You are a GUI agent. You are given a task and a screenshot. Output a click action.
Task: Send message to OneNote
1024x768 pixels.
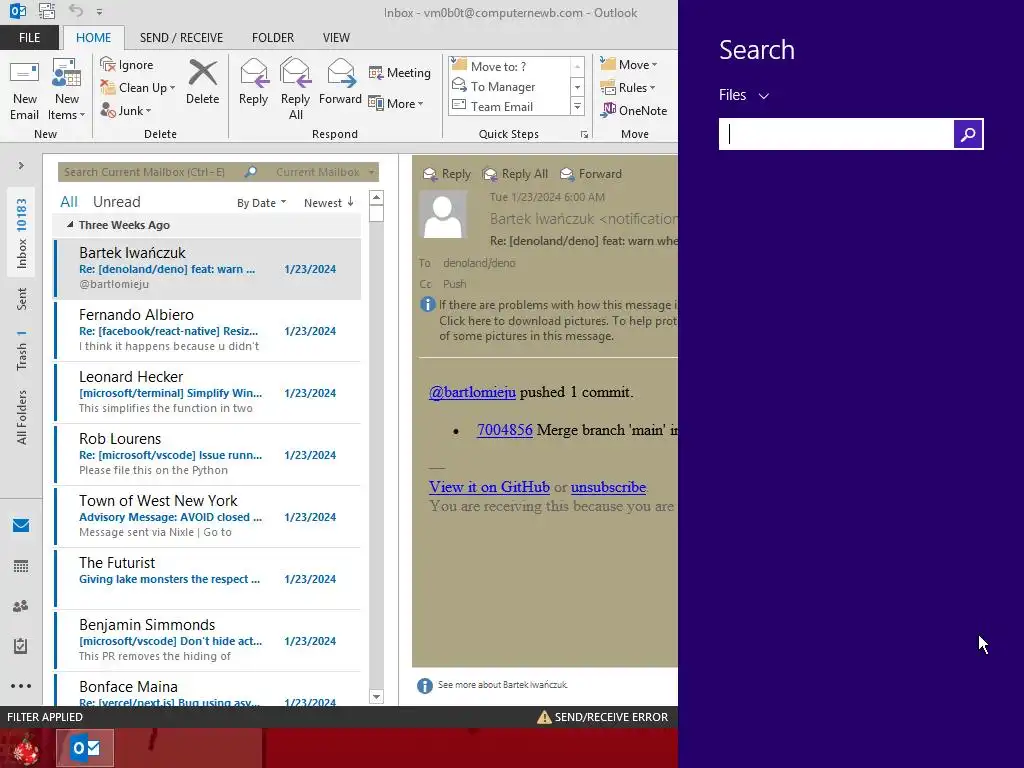click(x=633, y=110)
